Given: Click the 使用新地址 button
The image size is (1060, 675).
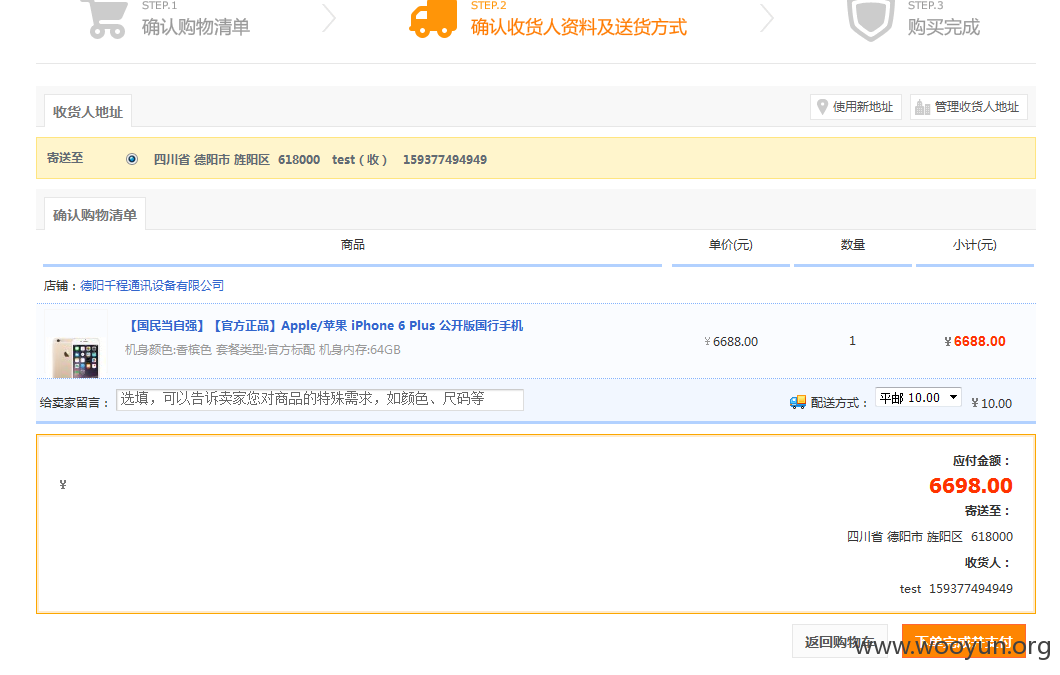Looking at the screenshot, I should click(x=856, y=107).
